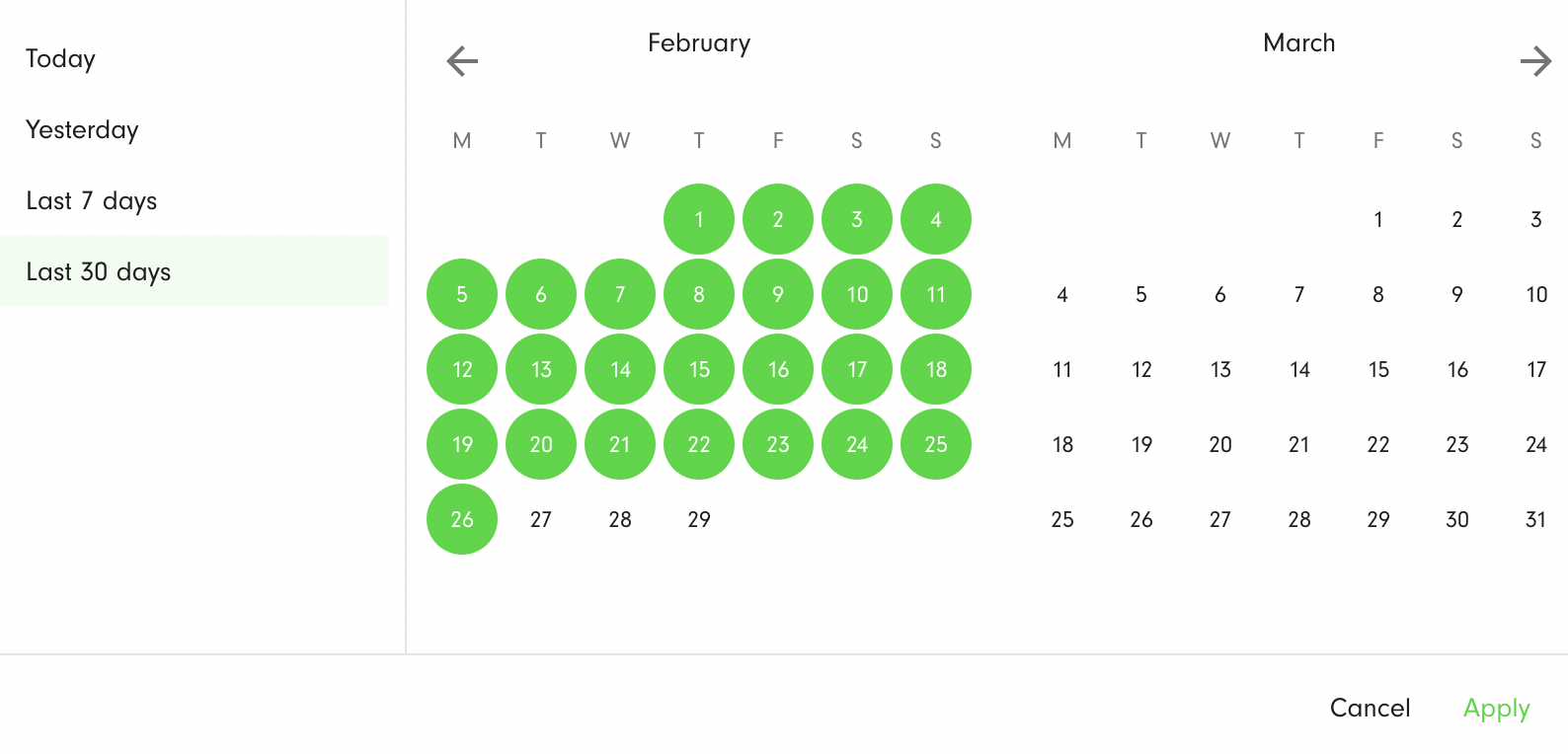Pick February 19 green circle

point(462,444)
